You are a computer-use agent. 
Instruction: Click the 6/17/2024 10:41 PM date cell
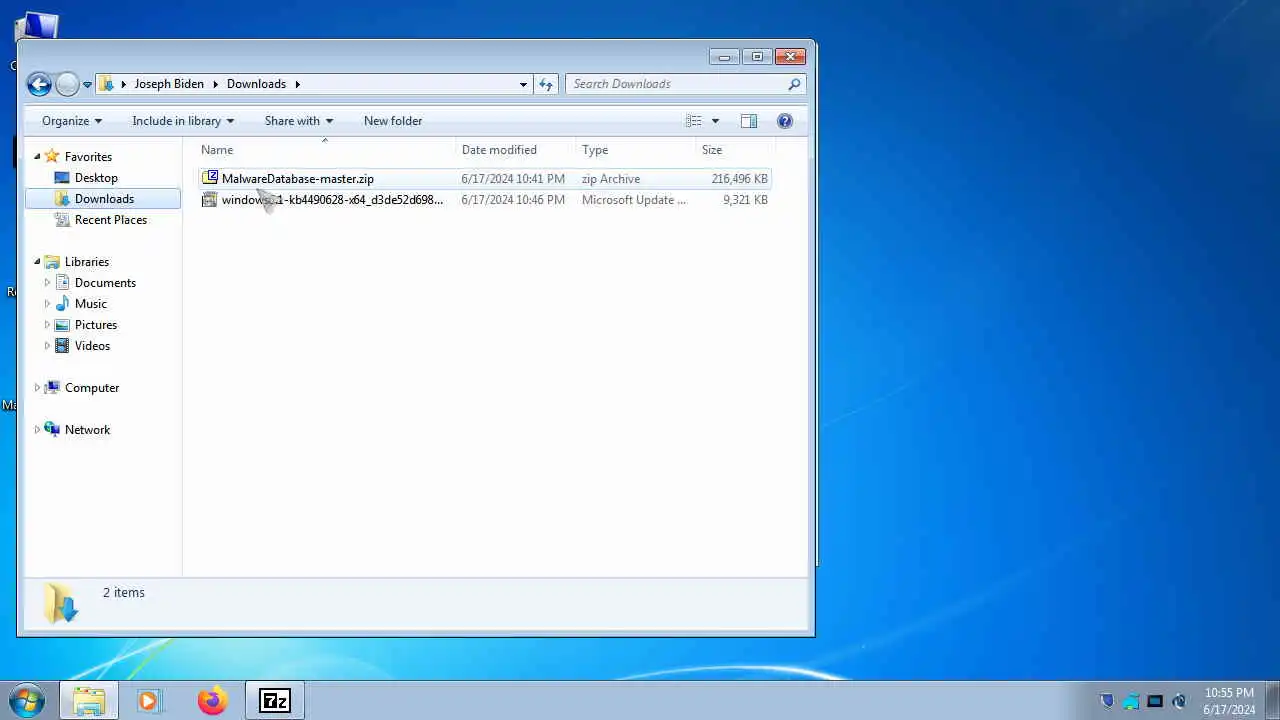click(513, 179)
